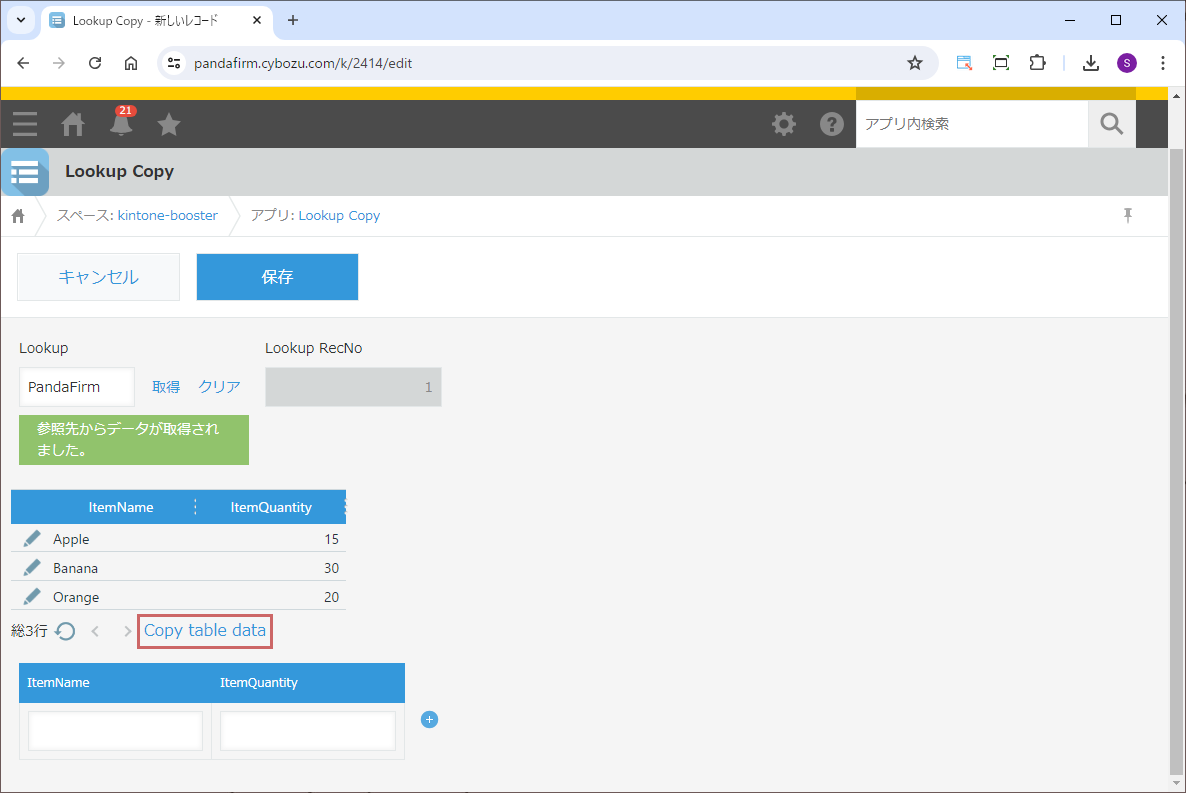Click the クリア link beside Lookup
The image size is (1186, 793).
coord(219,387)
